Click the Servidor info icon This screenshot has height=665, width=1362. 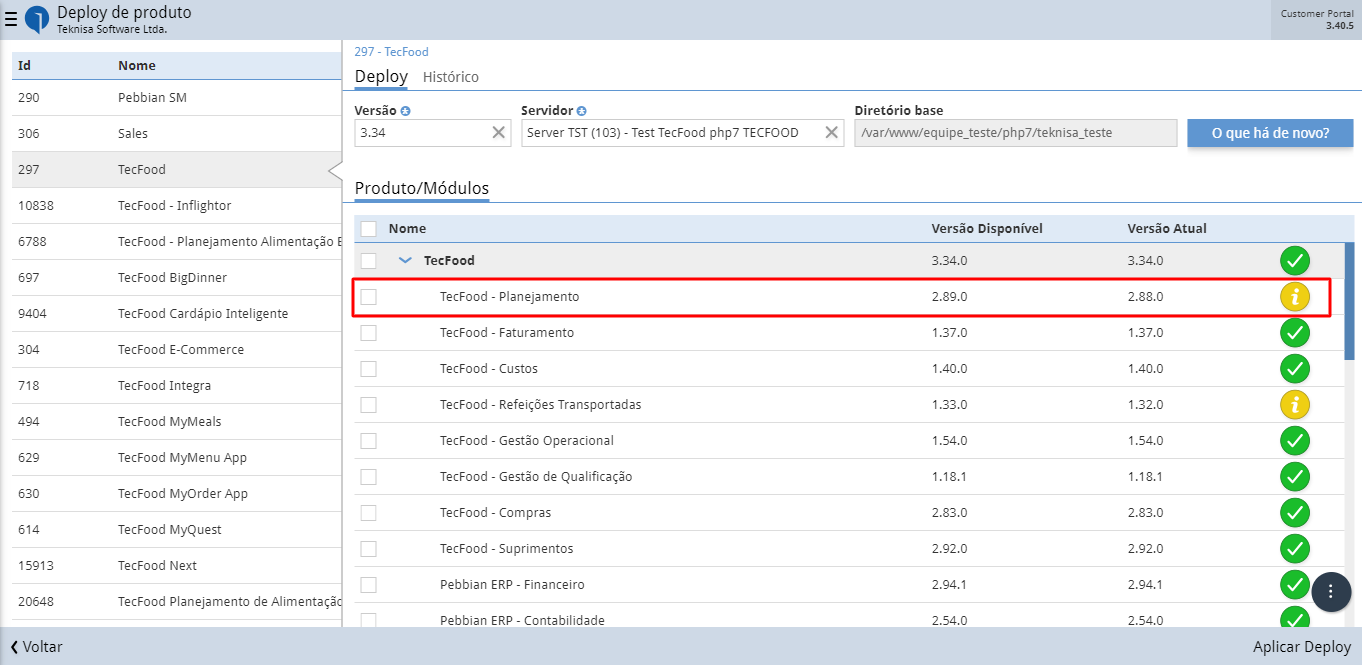coord(582,111)
